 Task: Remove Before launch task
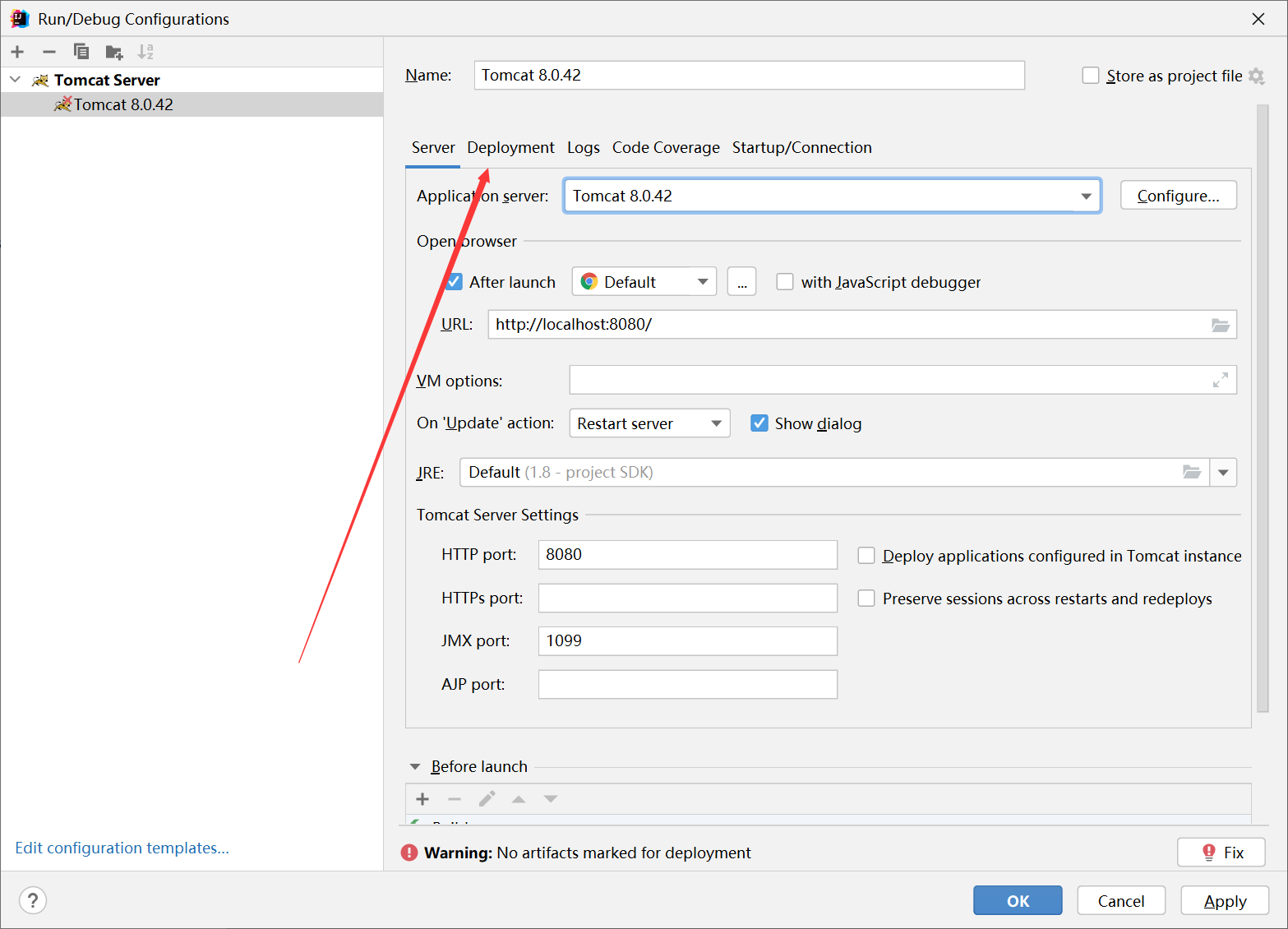(455, 799)
